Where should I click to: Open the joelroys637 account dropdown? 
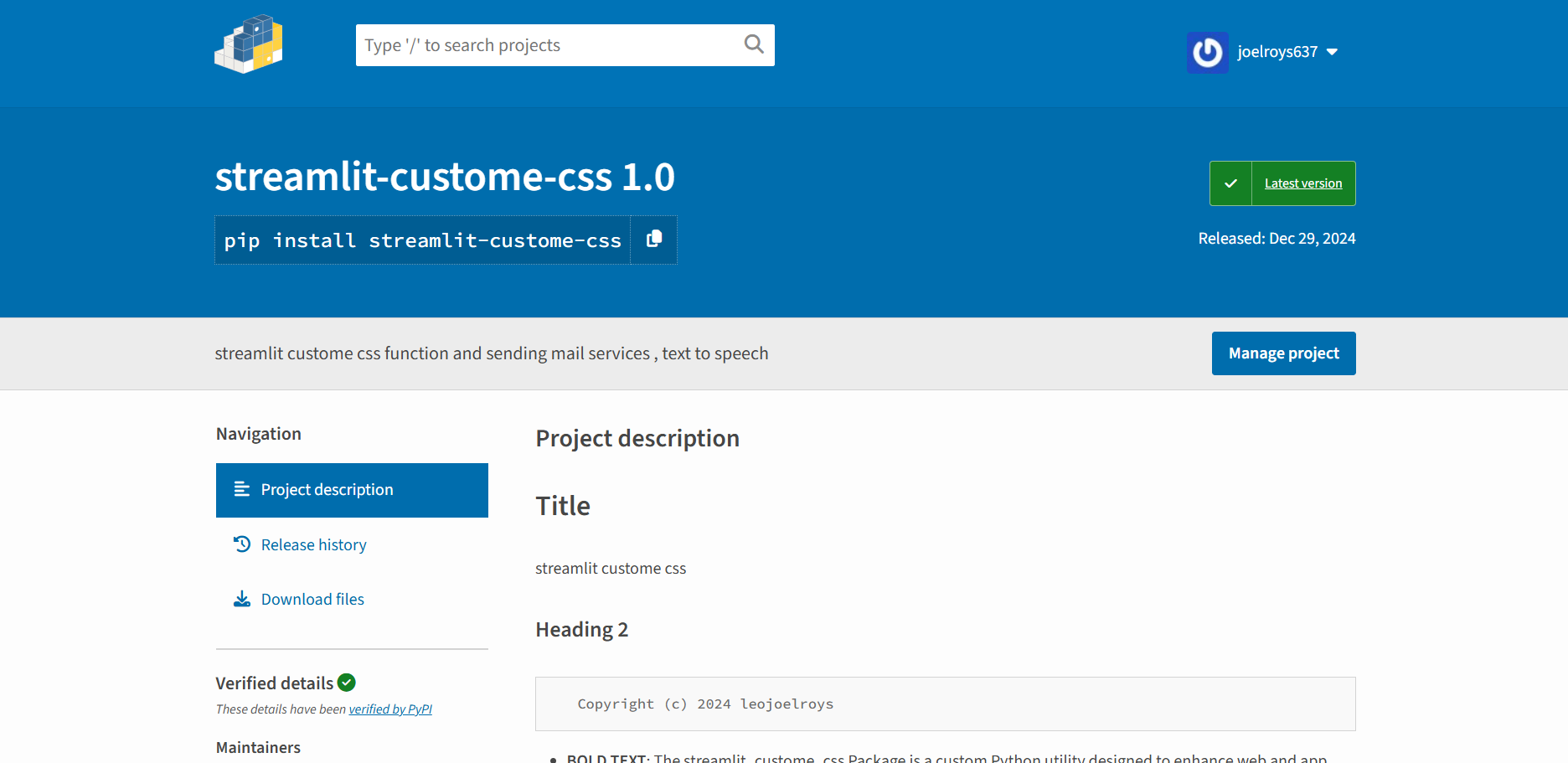click(1287, 52)
